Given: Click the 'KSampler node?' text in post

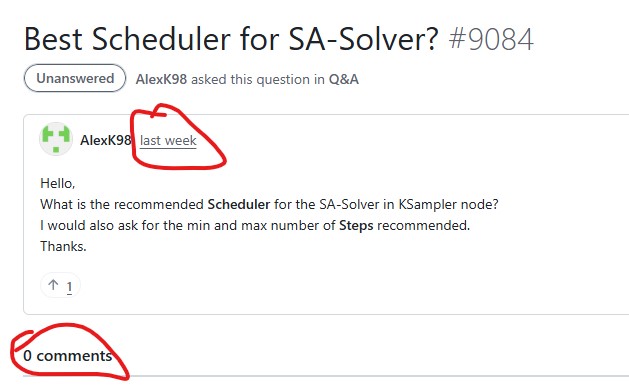Looking at the screenshot, I should point(448,204).
